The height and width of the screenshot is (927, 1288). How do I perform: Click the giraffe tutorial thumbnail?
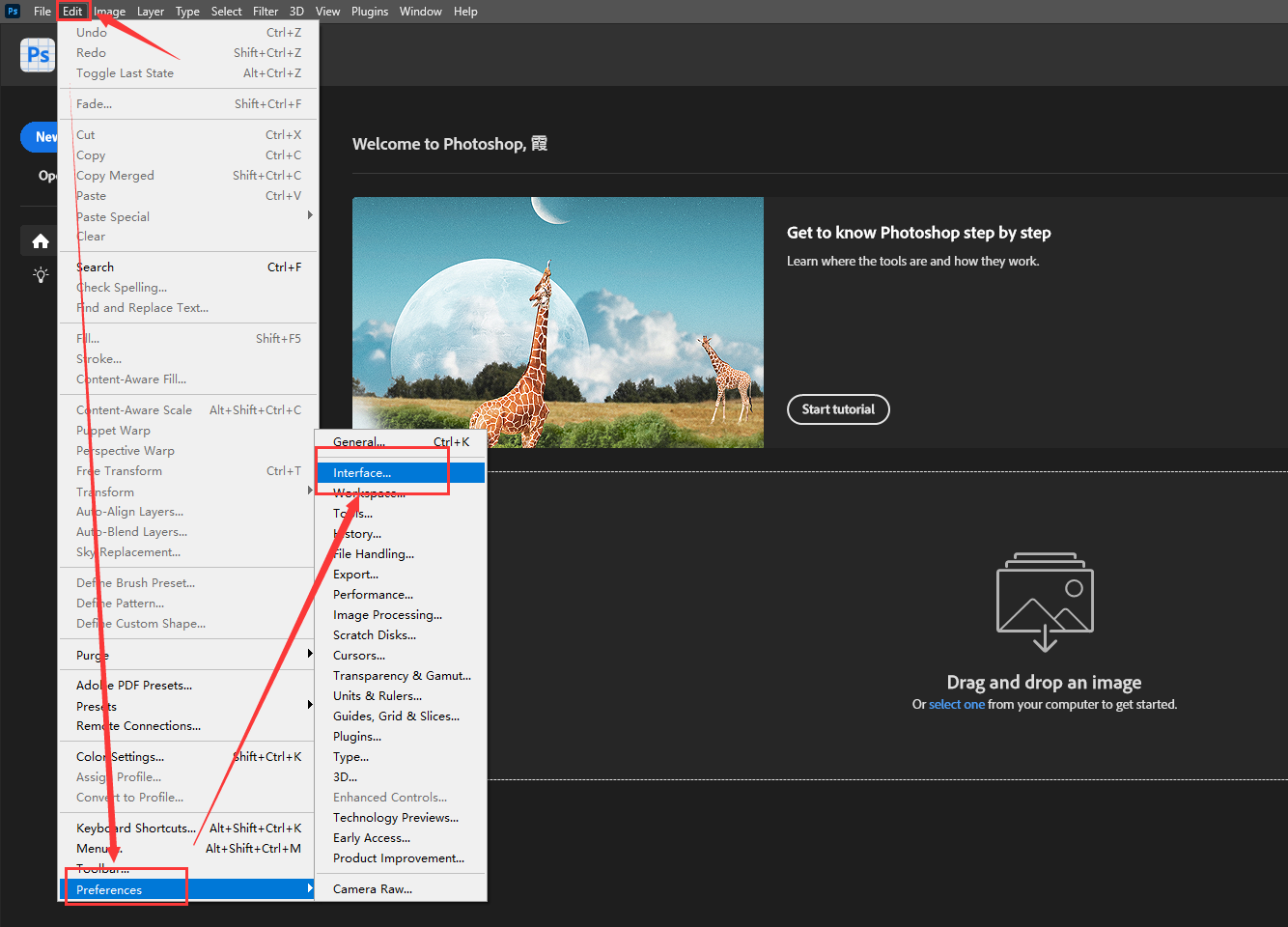coord(558,323)
